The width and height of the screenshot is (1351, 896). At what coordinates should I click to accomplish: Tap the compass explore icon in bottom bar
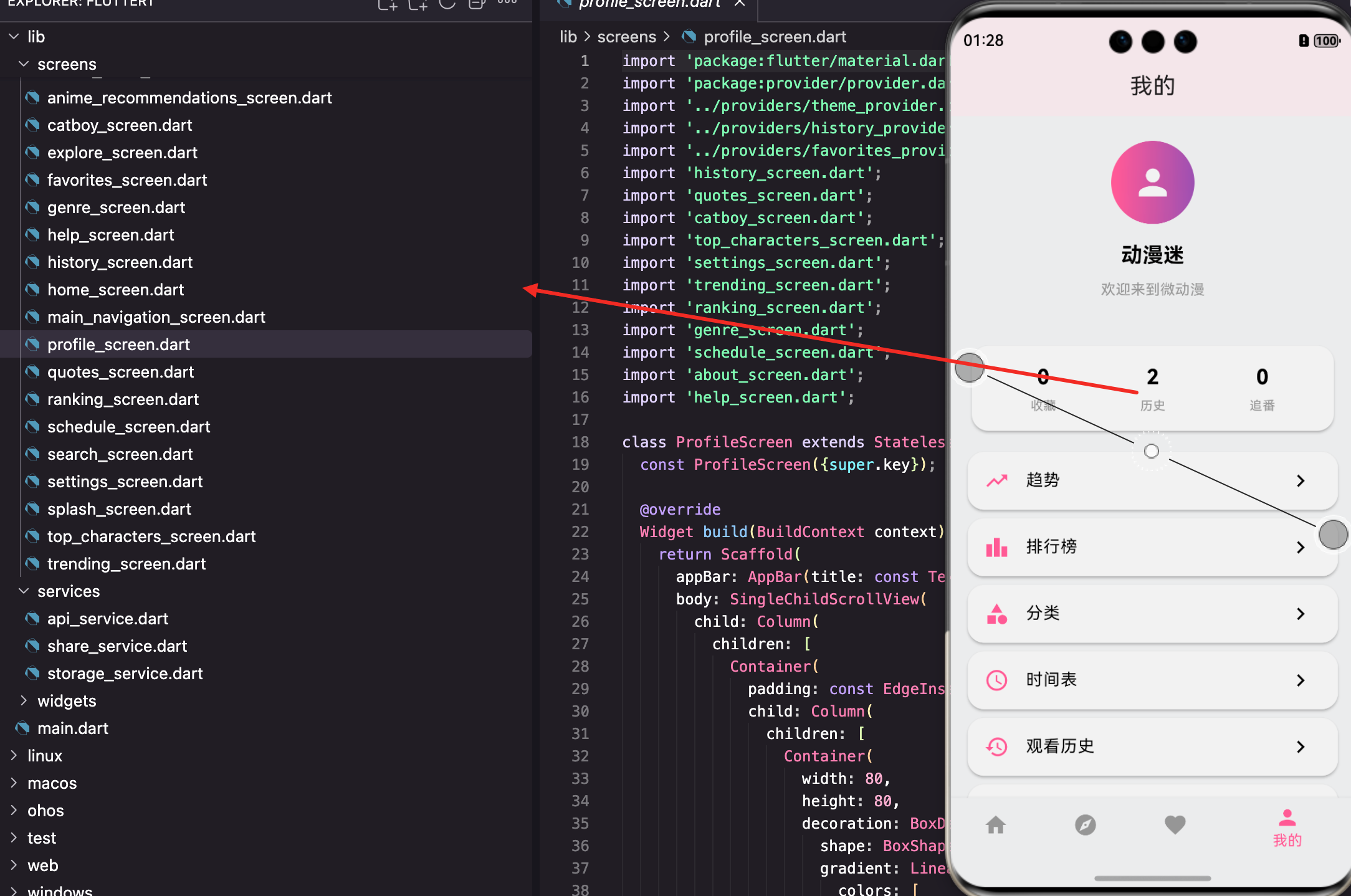(x=1085, y=825)
